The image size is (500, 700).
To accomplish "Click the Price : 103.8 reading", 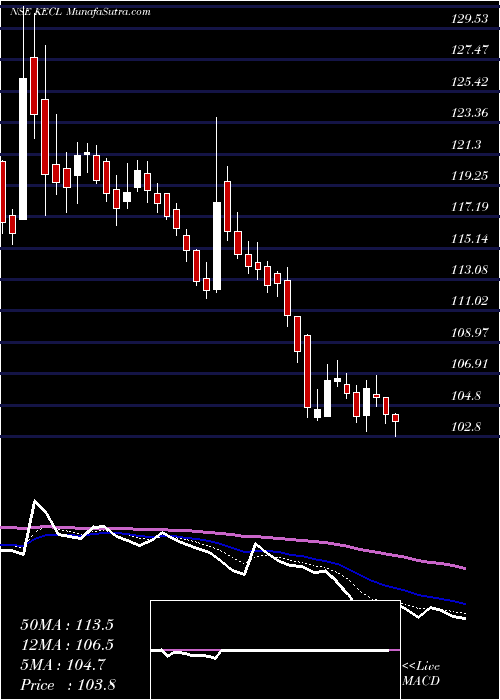I will [x=68, y=685].
